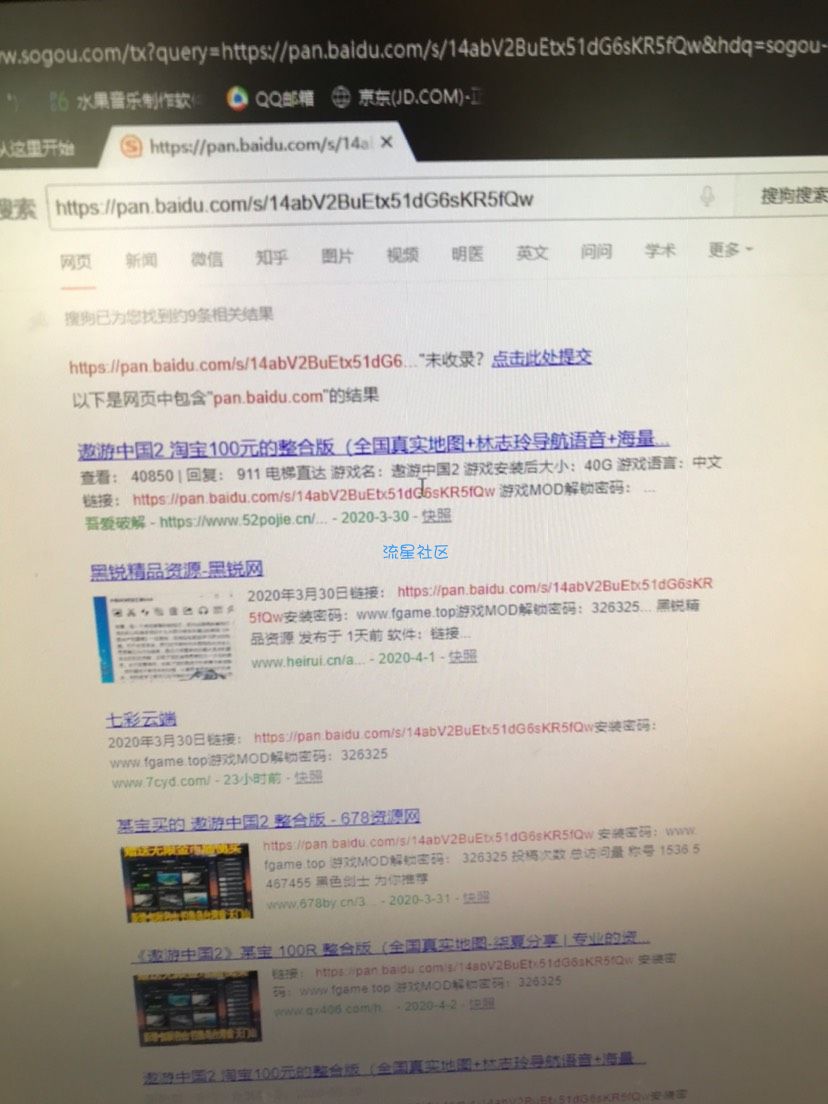Open the first result titled 遨游中国2 淘宝100元的整合版 (全国真实地图+林志玲导航语音+海量

coord(373,444)
